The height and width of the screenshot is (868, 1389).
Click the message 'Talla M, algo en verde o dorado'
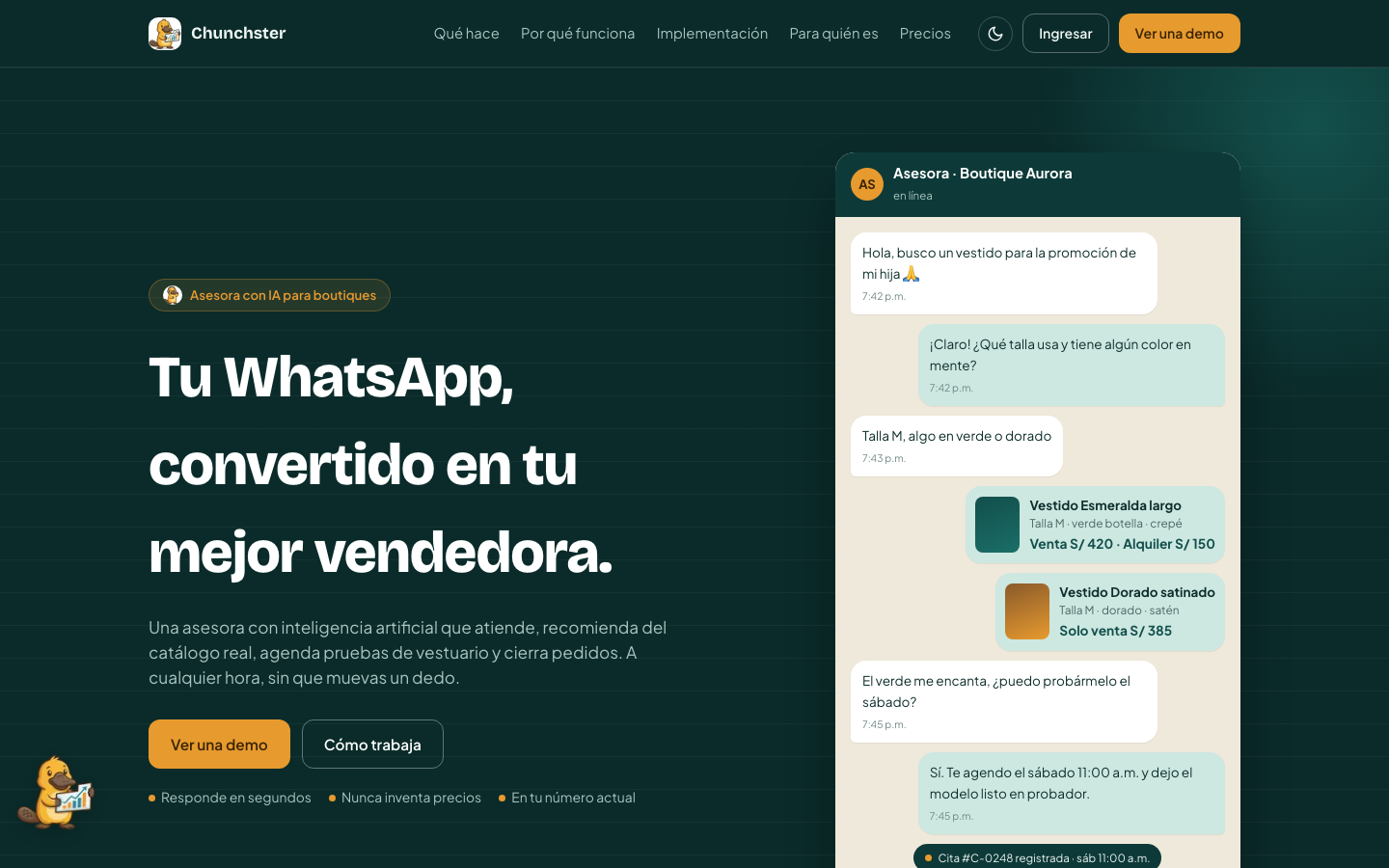957,446
